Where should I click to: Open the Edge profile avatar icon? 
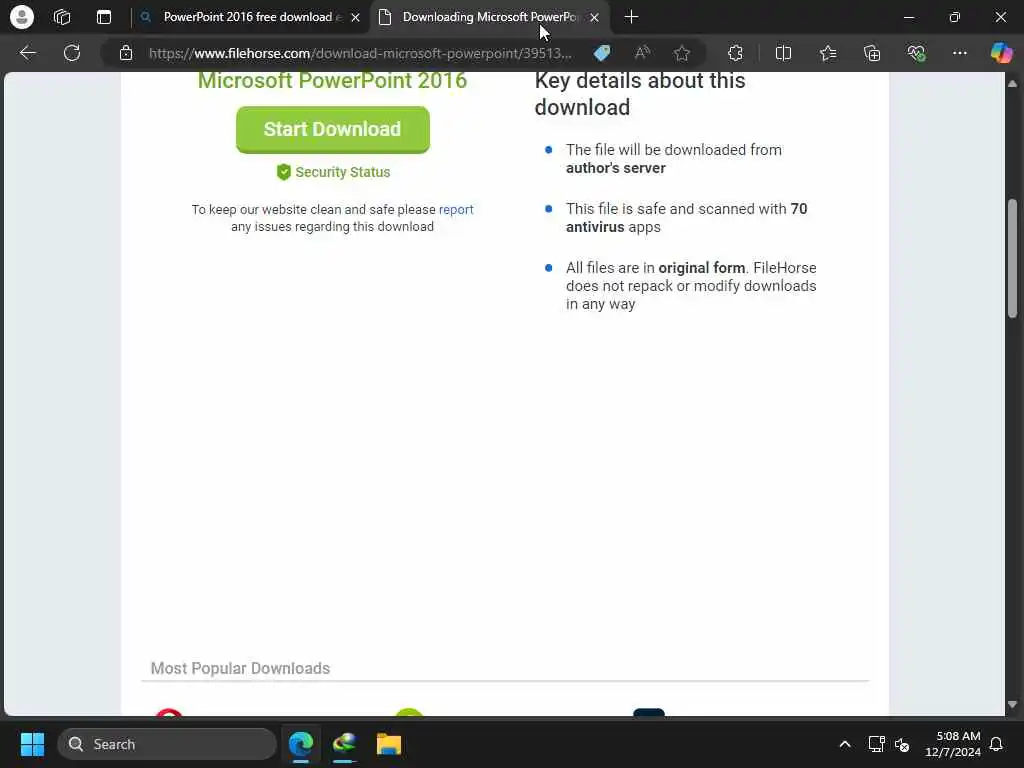click(22, 17)
